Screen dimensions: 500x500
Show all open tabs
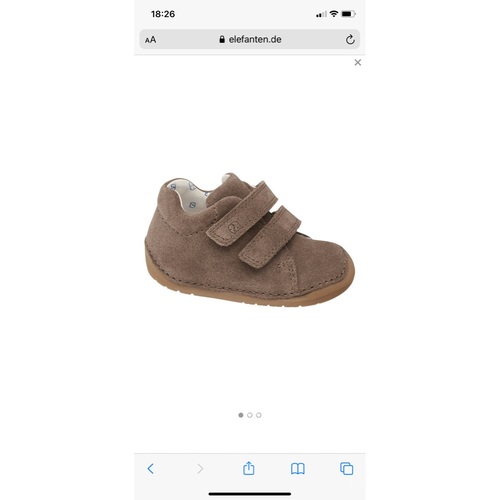tap(347, 469)
